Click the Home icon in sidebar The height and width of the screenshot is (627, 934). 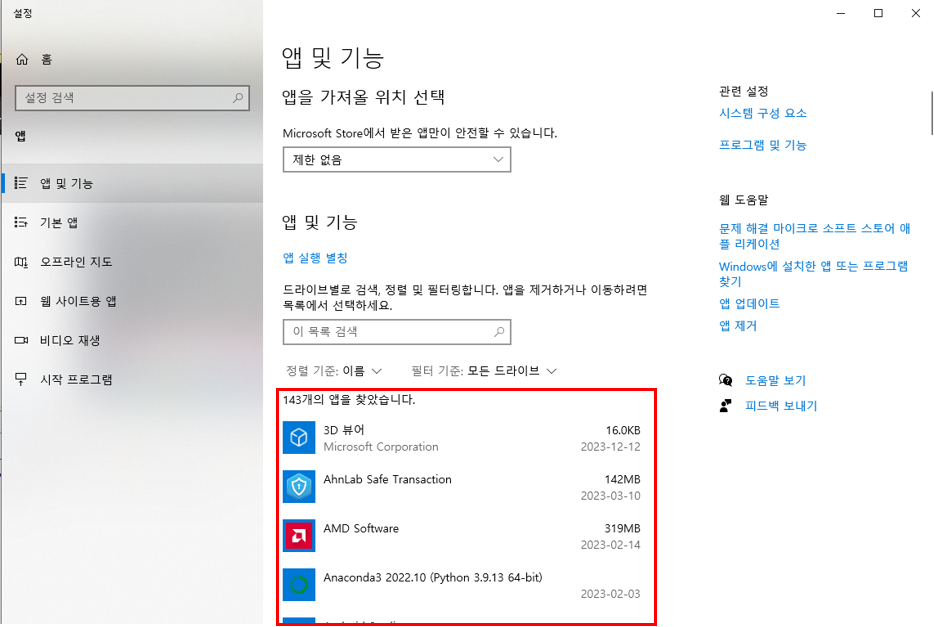click(x=22, y=59)
